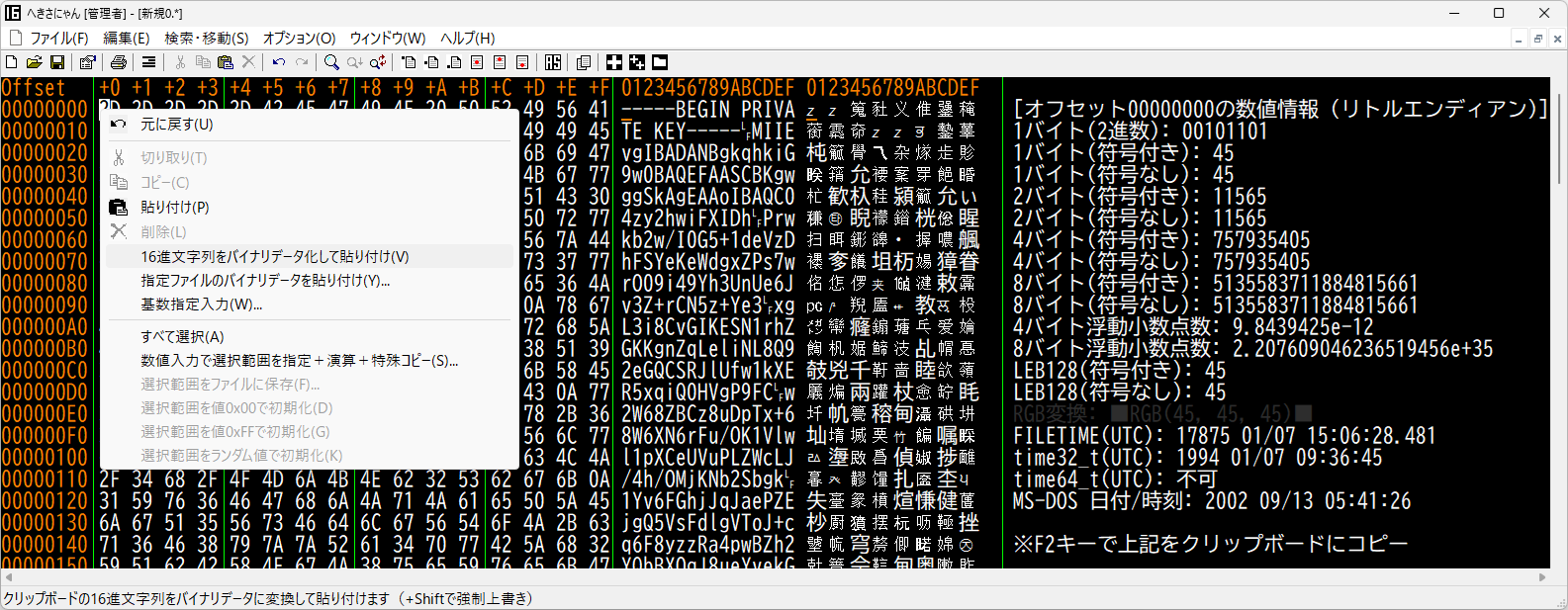Viewport: 1568px width, 610px height.
Task: Click the horizontal scrollbar right arrow
Action: click(x=1542, y=577)
